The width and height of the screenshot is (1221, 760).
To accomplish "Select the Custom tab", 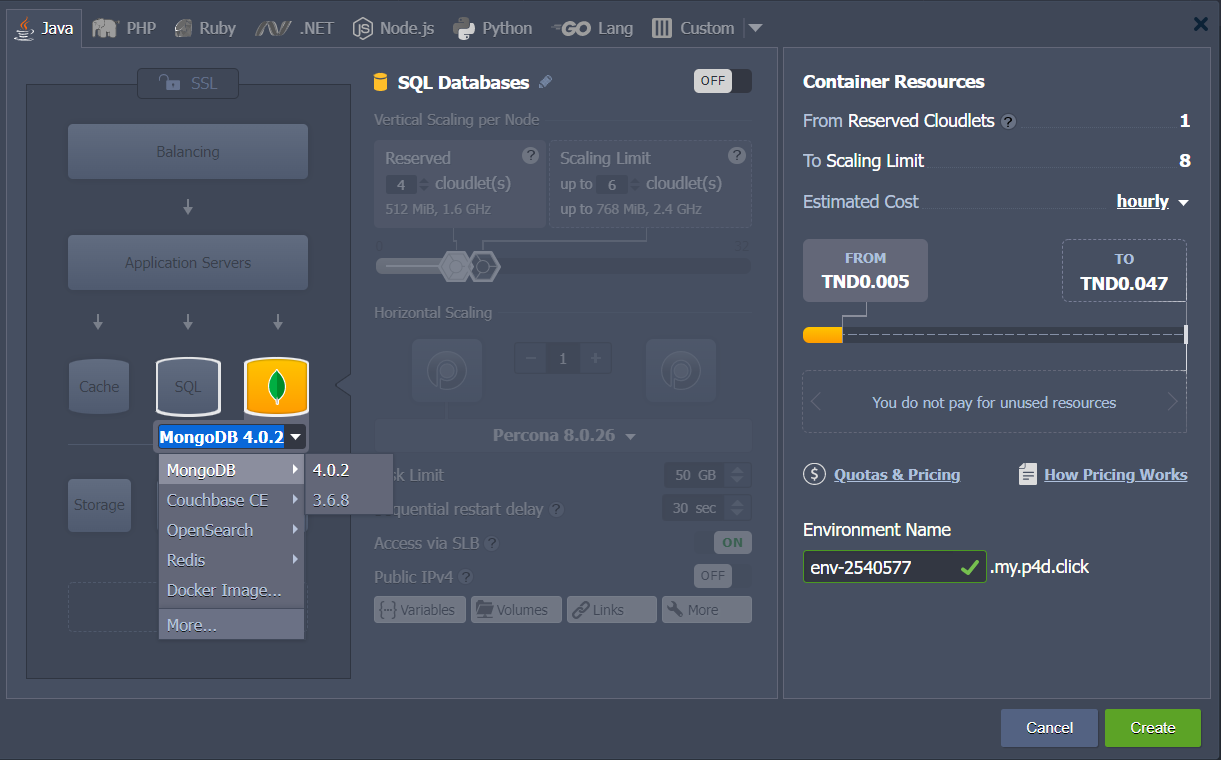I will [x=694, y=28].
